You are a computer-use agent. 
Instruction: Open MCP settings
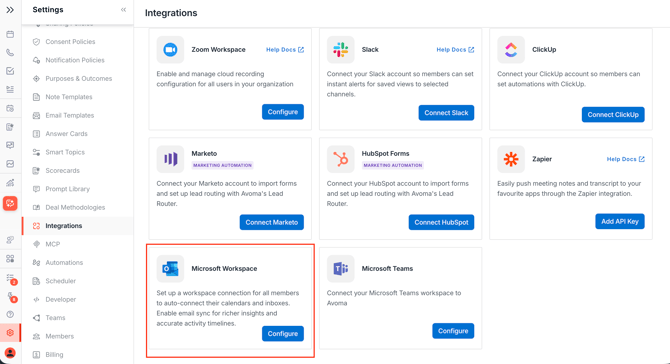pyautogui.click(x=53, y=244)
